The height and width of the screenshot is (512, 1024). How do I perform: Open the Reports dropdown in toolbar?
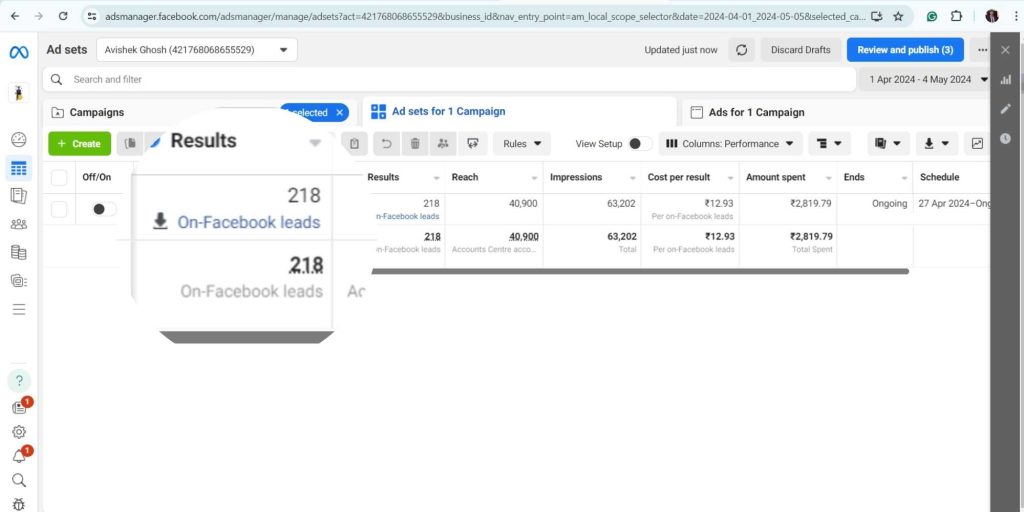pyautogui.click(x=889, y=144)
